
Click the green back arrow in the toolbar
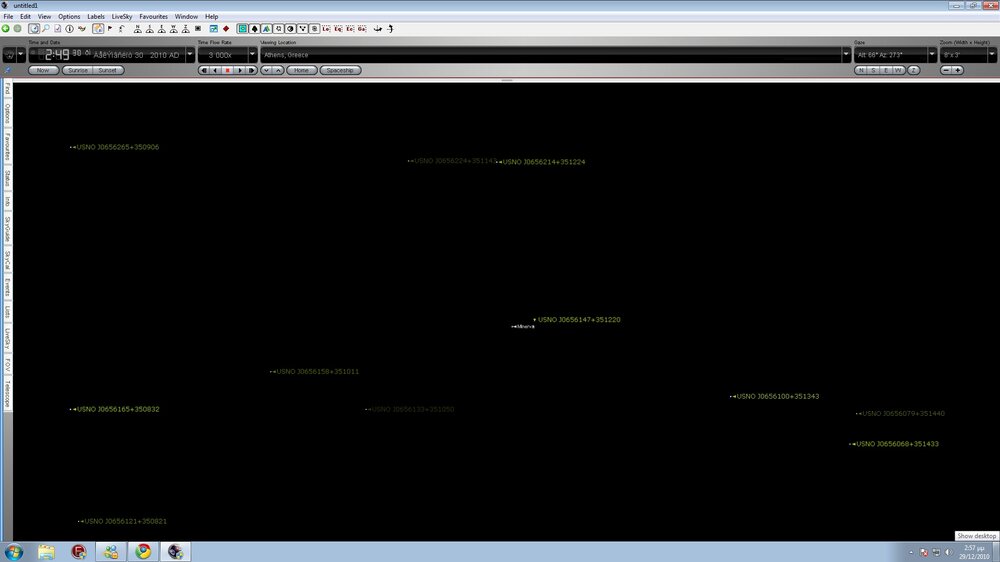click(6, 29)
